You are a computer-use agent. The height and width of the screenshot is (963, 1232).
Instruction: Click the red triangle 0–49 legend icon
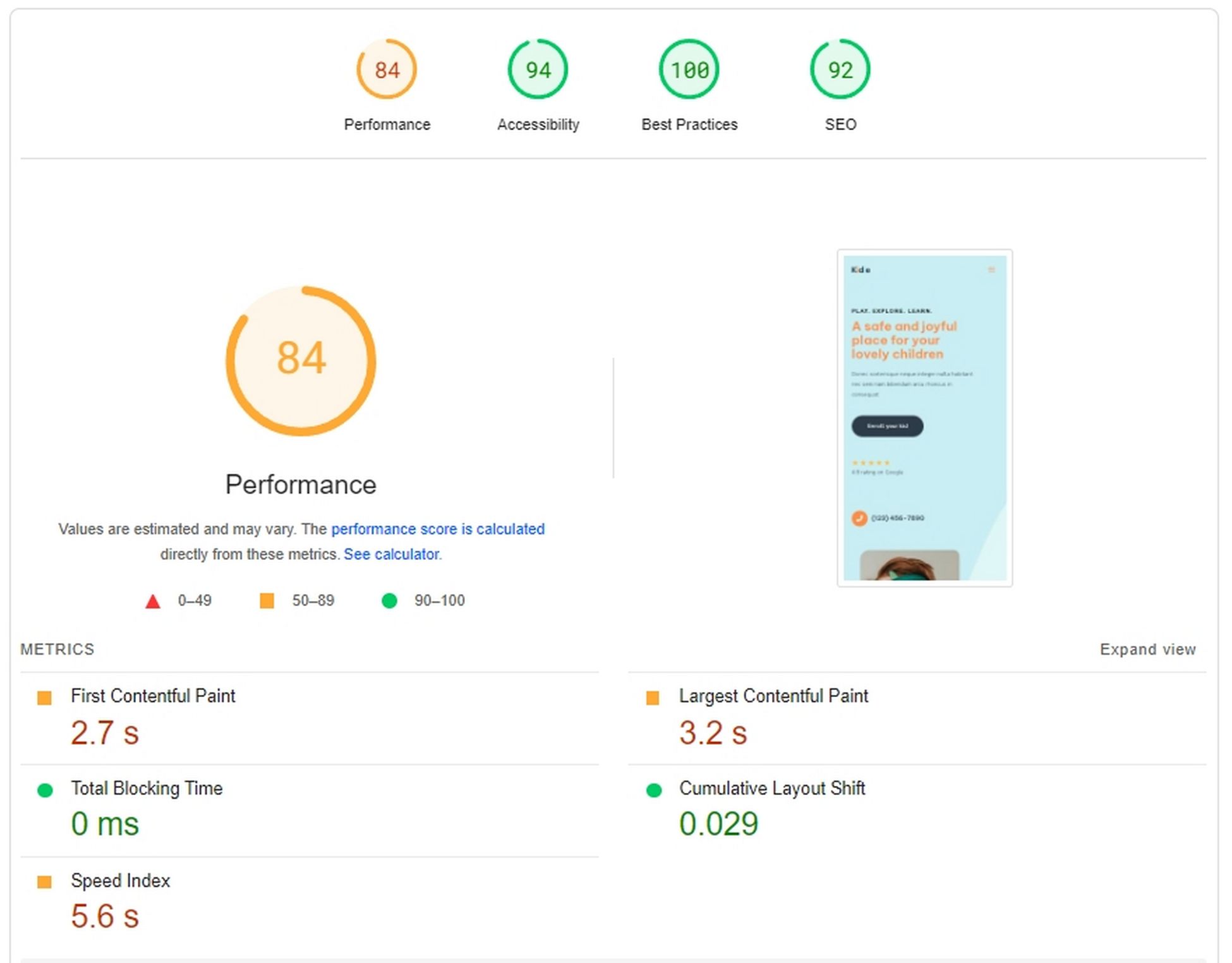[153, 601]
